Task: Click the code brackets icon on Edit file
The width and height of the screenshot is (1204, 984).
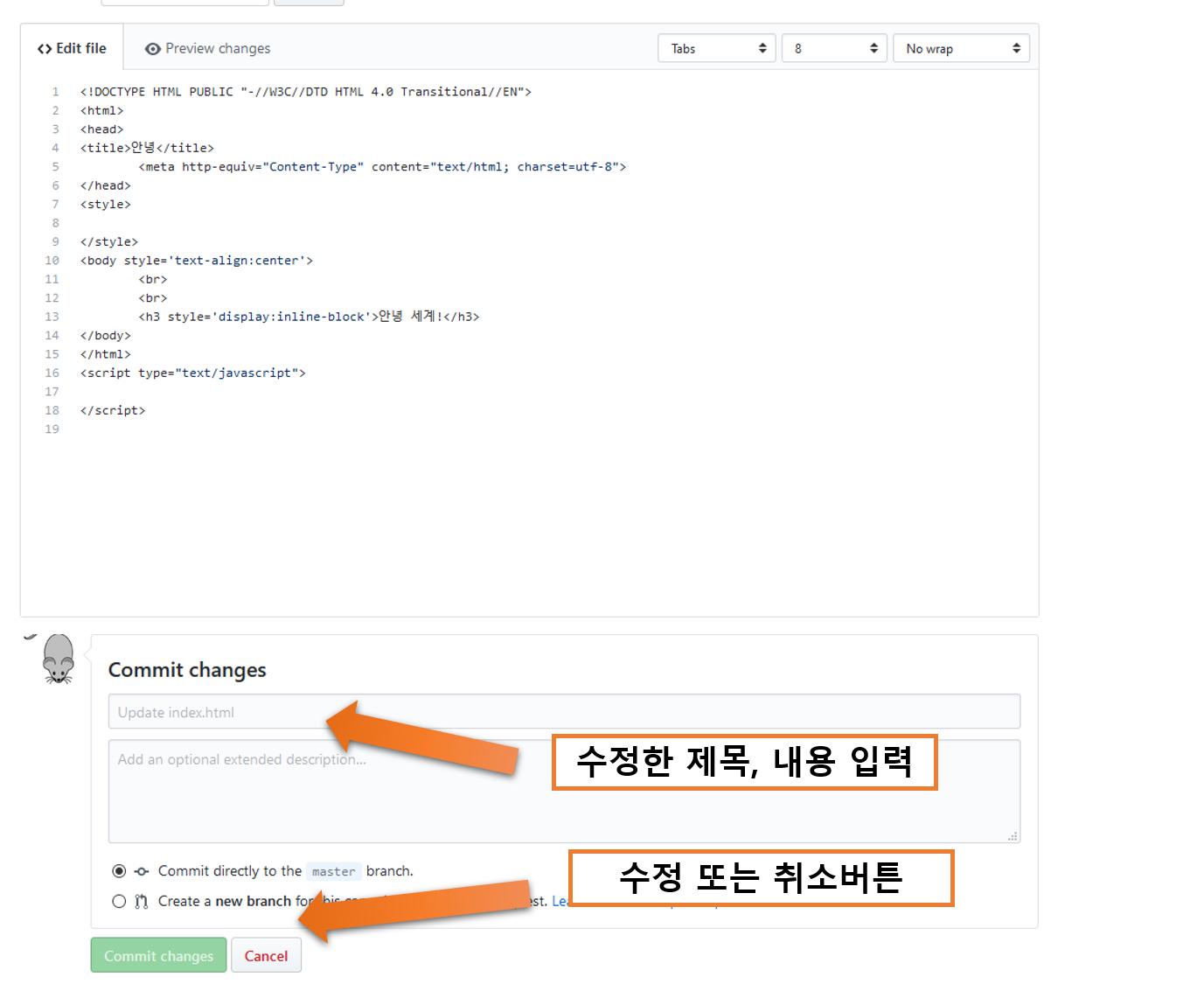Action: coord(45,49)
